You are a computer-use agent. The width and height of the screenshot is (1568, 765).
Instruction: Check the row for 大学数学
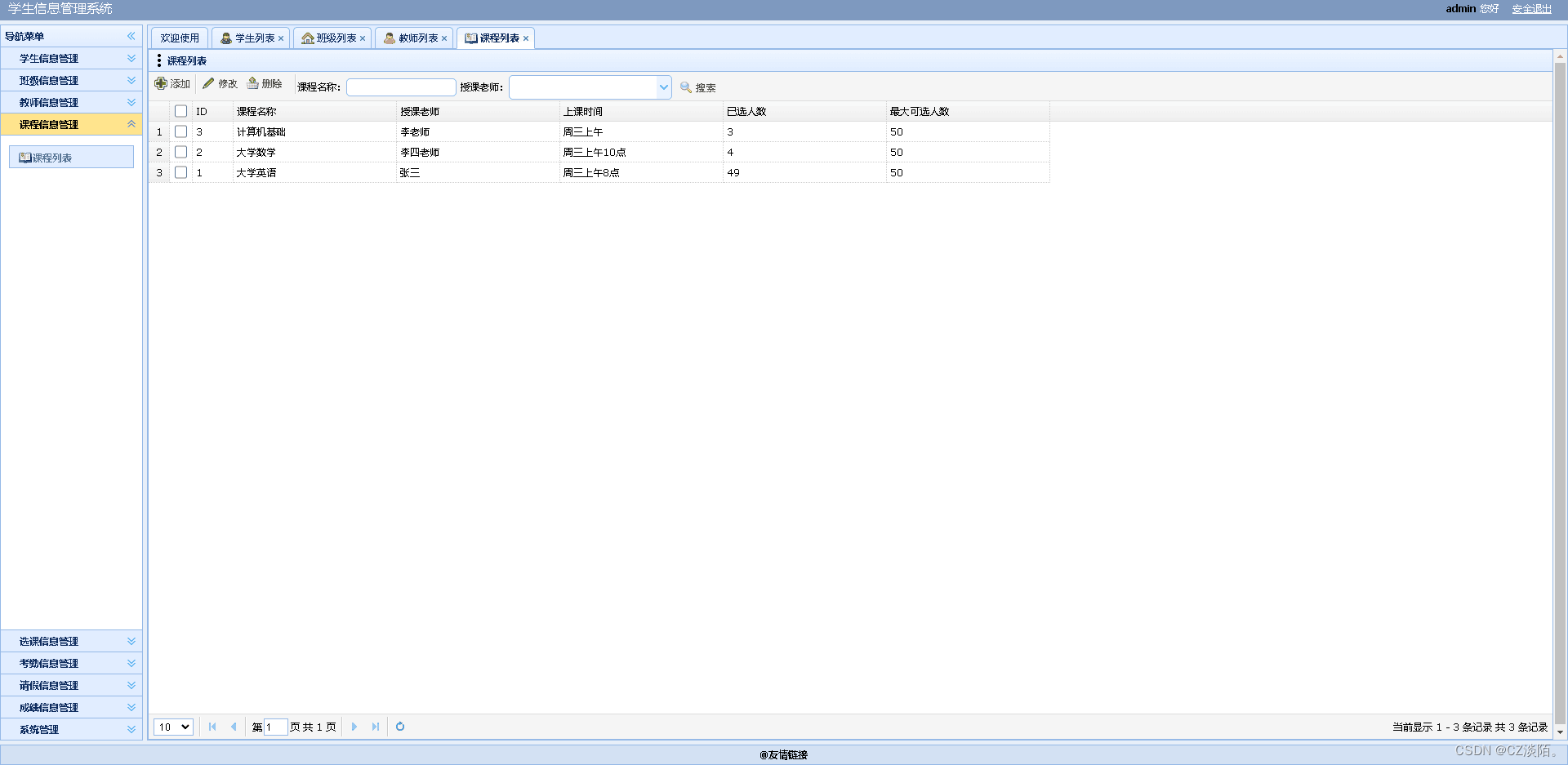pyautogui.click(x=181, y=152)
